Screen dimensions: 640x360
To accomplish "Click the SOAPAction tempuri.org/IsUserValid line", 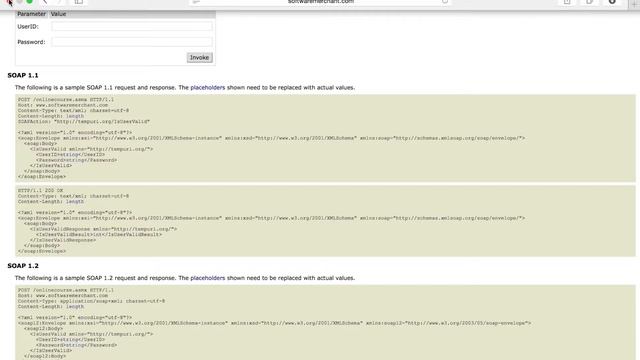I will pyautogui.click(x=84, y=122).
